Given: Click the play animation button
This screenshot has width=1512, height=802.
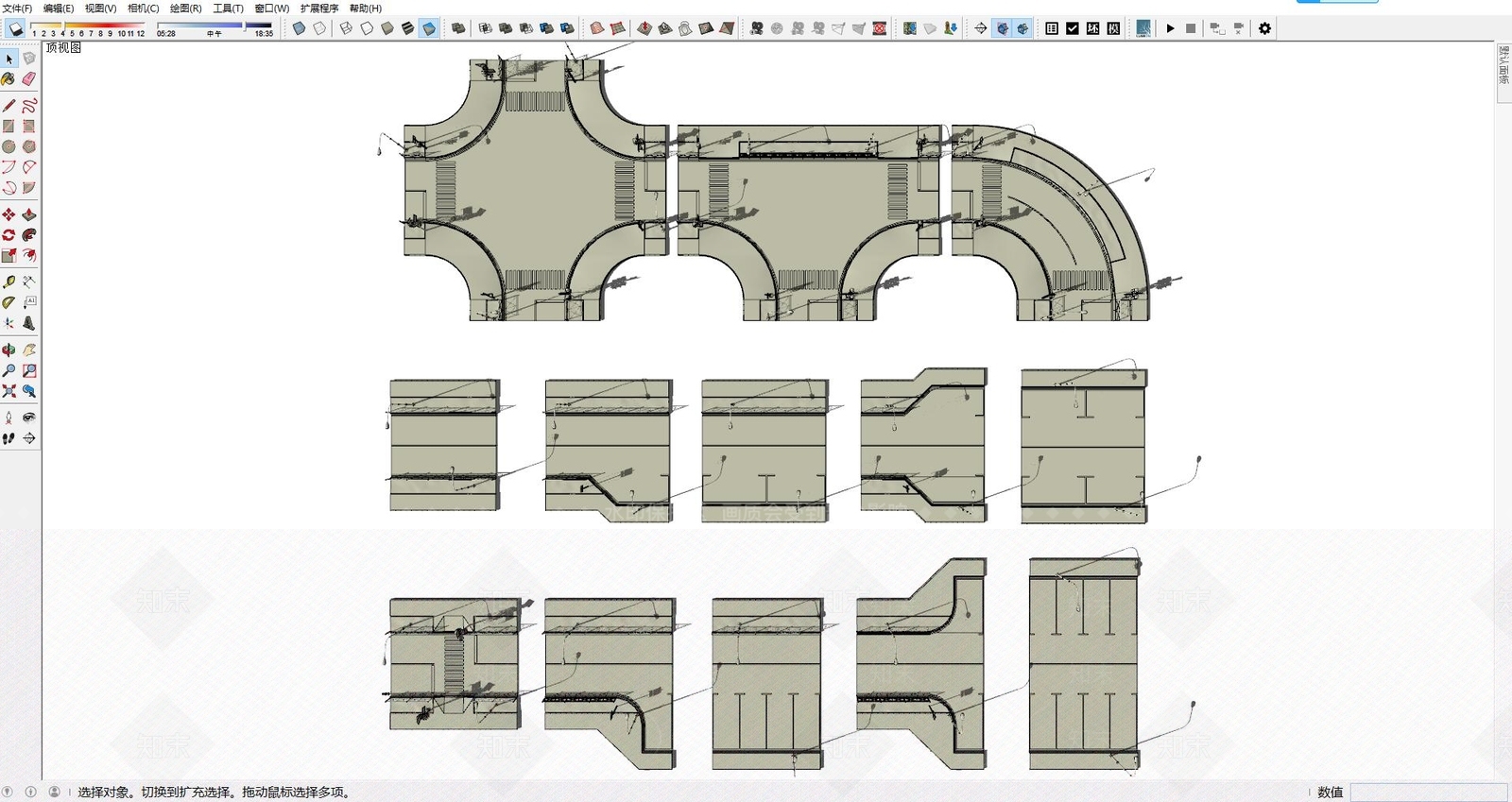Looking at the screenshot, I should [1170, 28].
